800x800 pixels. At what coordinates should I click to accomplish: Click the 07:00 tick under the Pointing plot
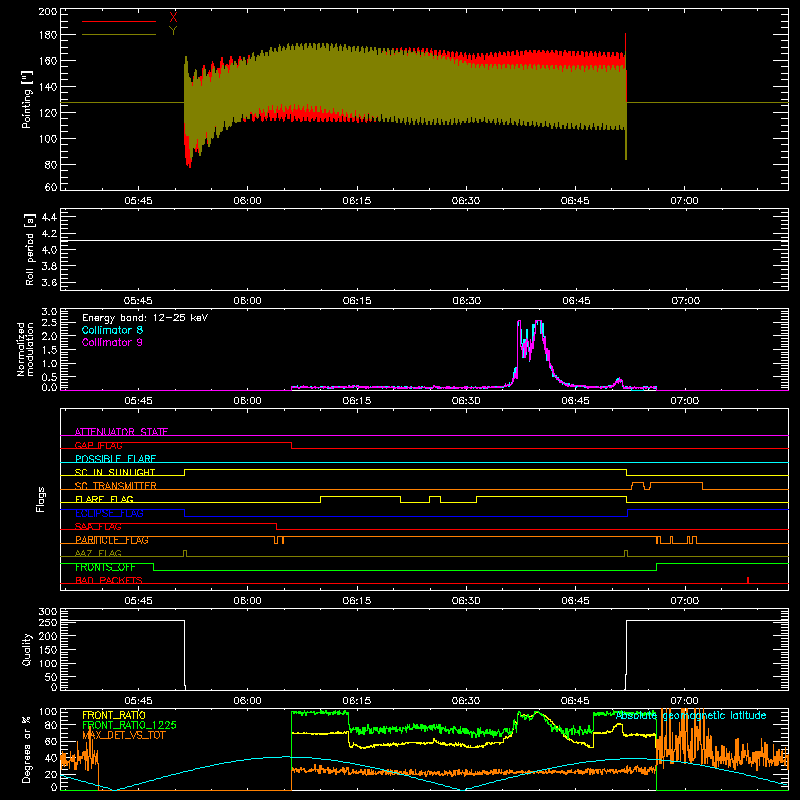pyautogui.click(x=684, y=201)
